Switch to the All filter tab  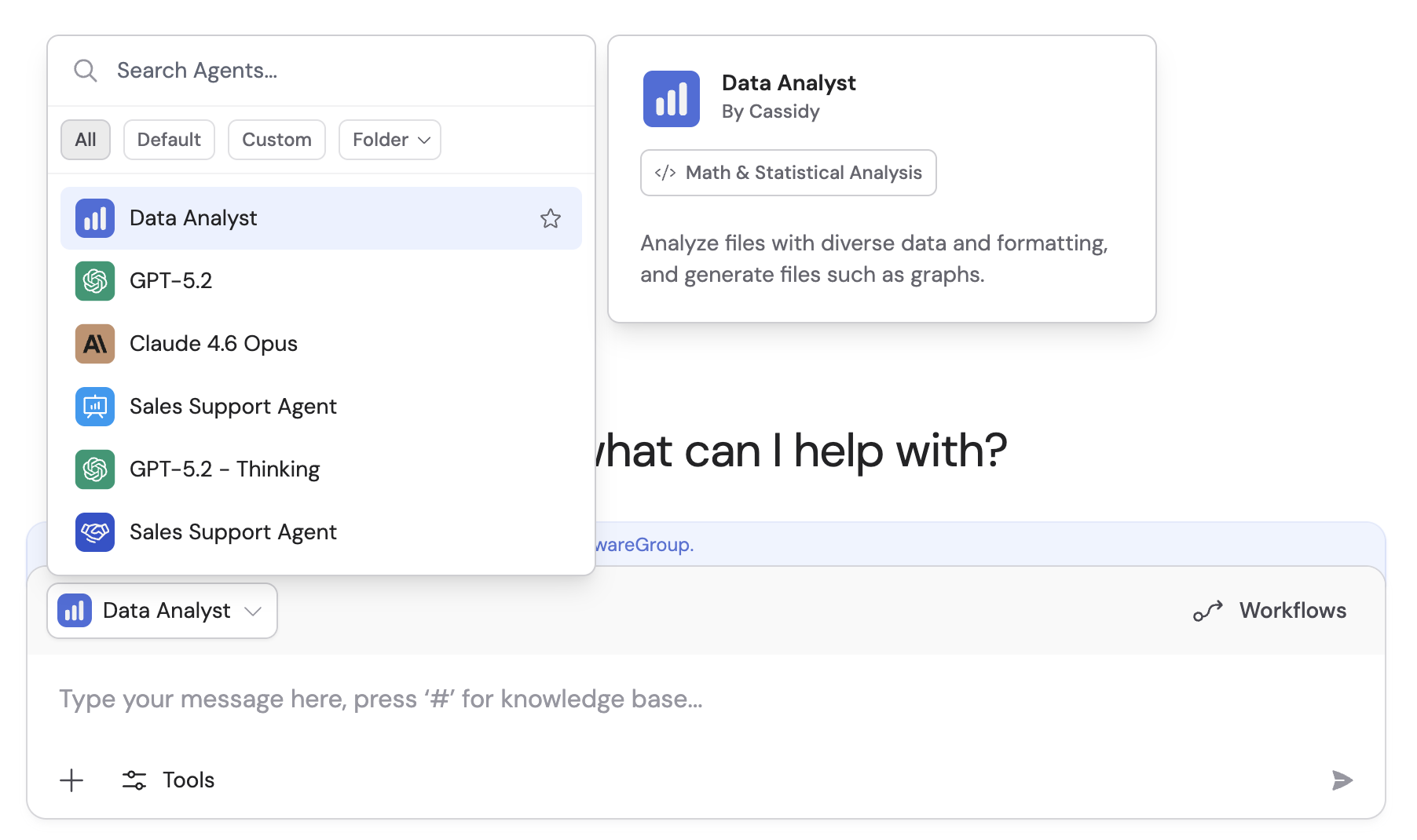pyautogui.click(x=86, y=139)
